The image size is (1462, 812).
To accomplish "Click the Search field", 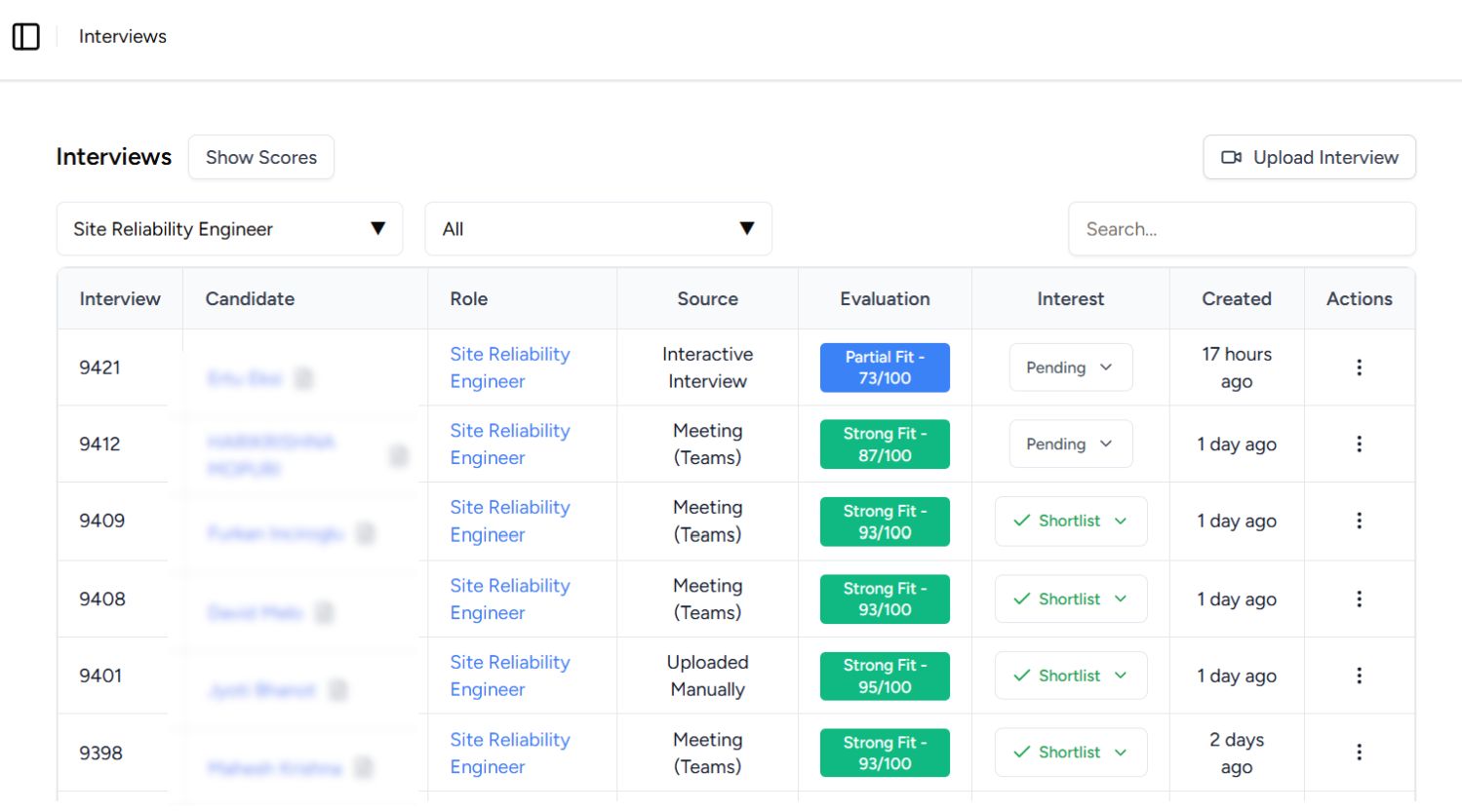I will (1242, 228).
